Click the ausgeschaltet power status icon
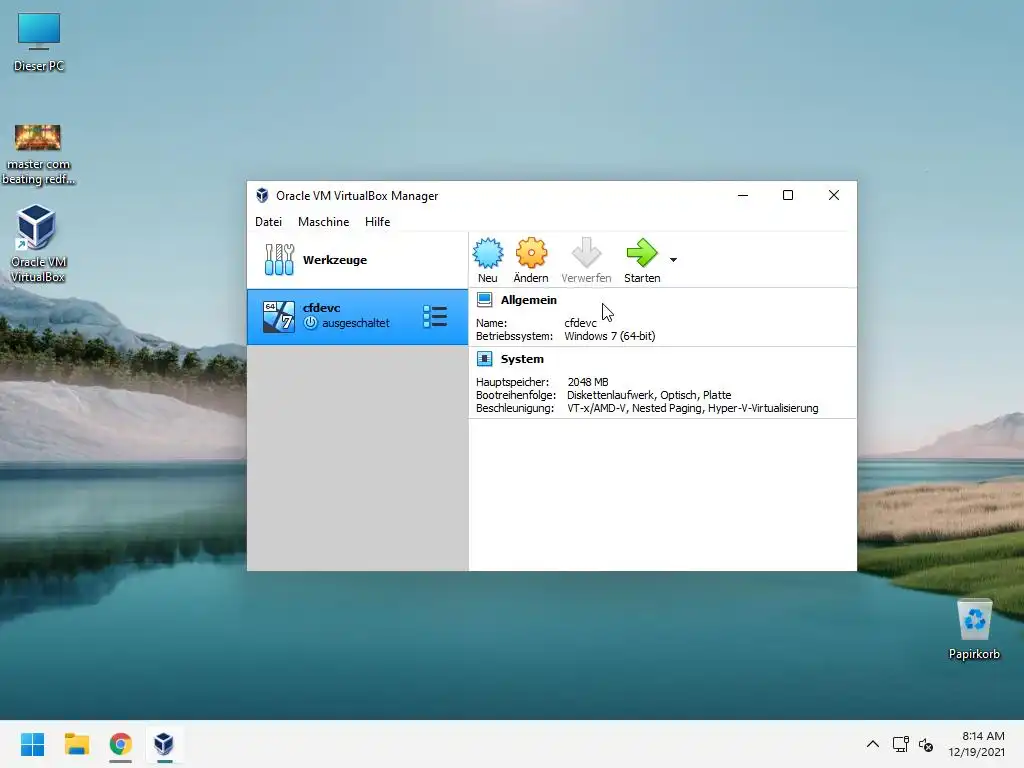Screen dimensions: 1024x768 coord(311,323)
